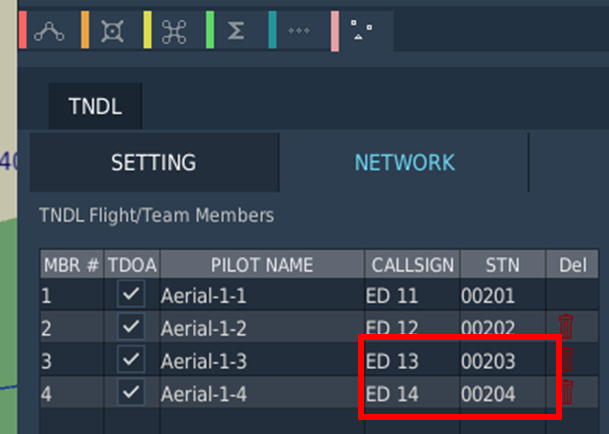Click the PILOT NAME column header

point(262,265)
